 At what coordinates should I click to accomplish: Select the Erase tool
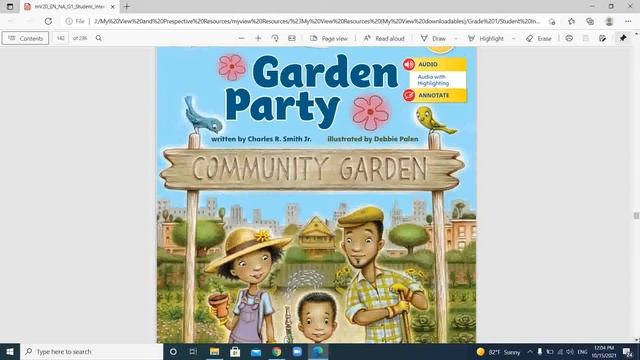point(539,38)
